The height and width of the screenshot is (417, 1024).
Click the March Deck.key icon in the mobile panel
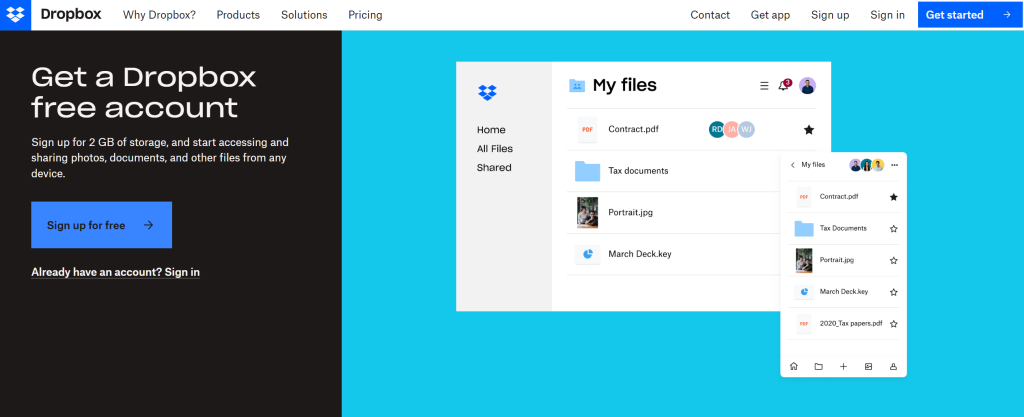coord(804,292)
